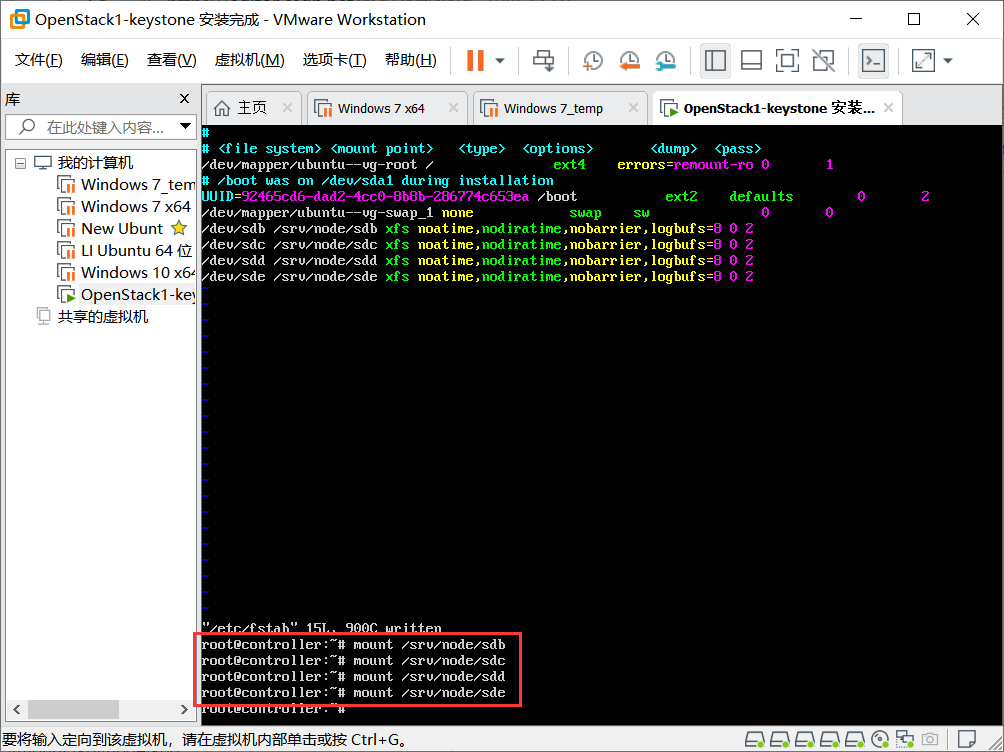Open the 选项卡(T) menu

tap(334, 60)
